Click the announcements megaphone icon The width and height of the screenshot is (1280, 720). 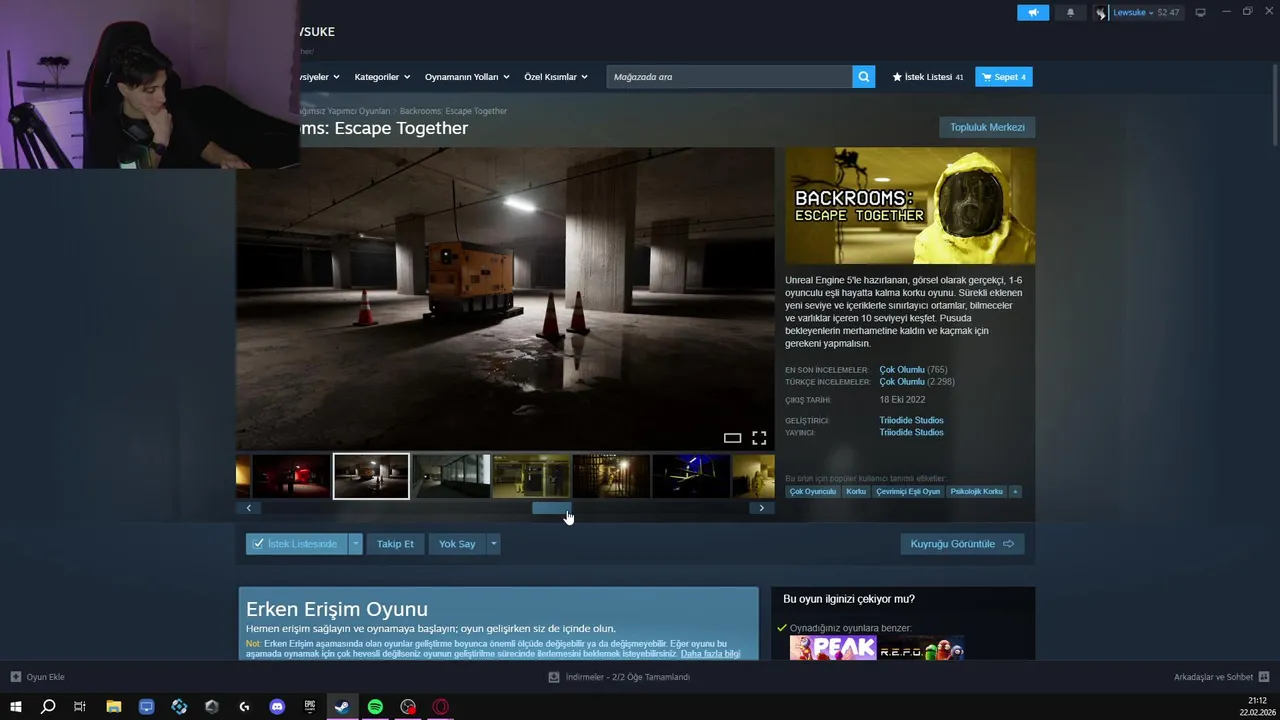coord(1033,12)
